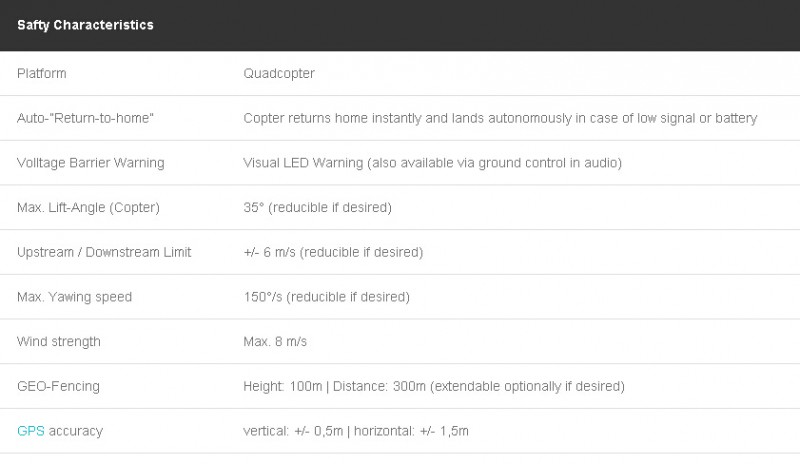This screenshot has width=800, height=464.
Task: Click Upstream / Downstream Limit label
Action: click(104, 252)
